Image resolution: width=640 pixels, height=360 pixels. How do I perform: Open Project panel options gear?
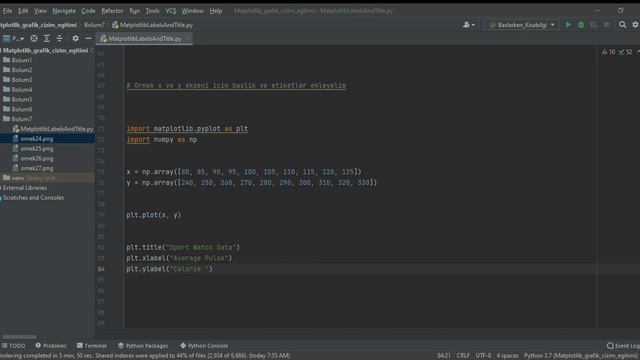click(x=75, y=38)
